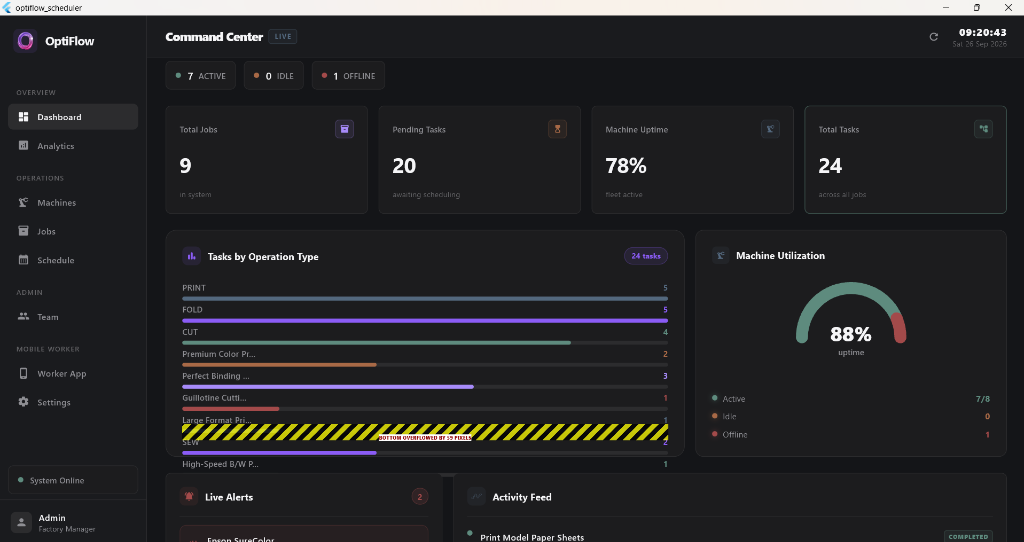Image resolution: width=1024 pixels, height=542 pixels.
Task: Click the Jobs archive box icon in sidebar
Action: [x=24, y=231]
